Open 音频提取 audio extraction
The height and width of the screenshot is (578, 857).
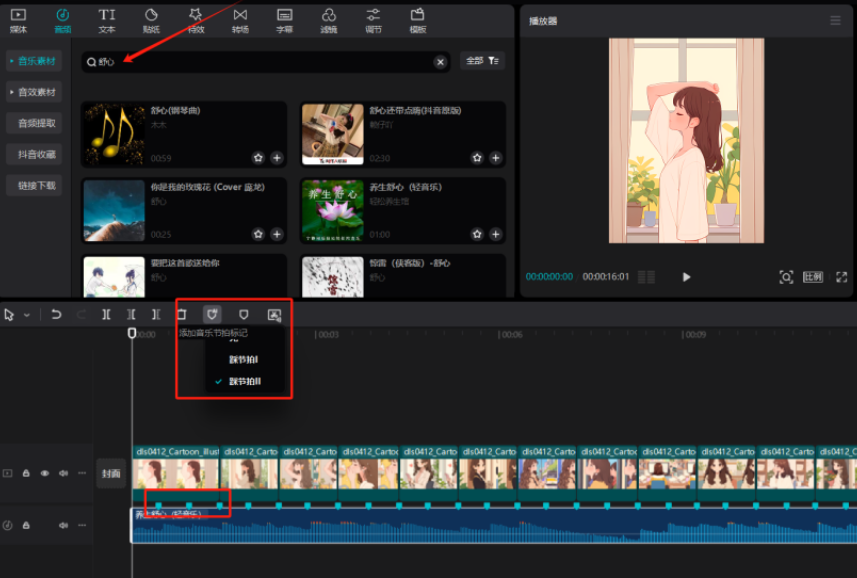point(34,123)
